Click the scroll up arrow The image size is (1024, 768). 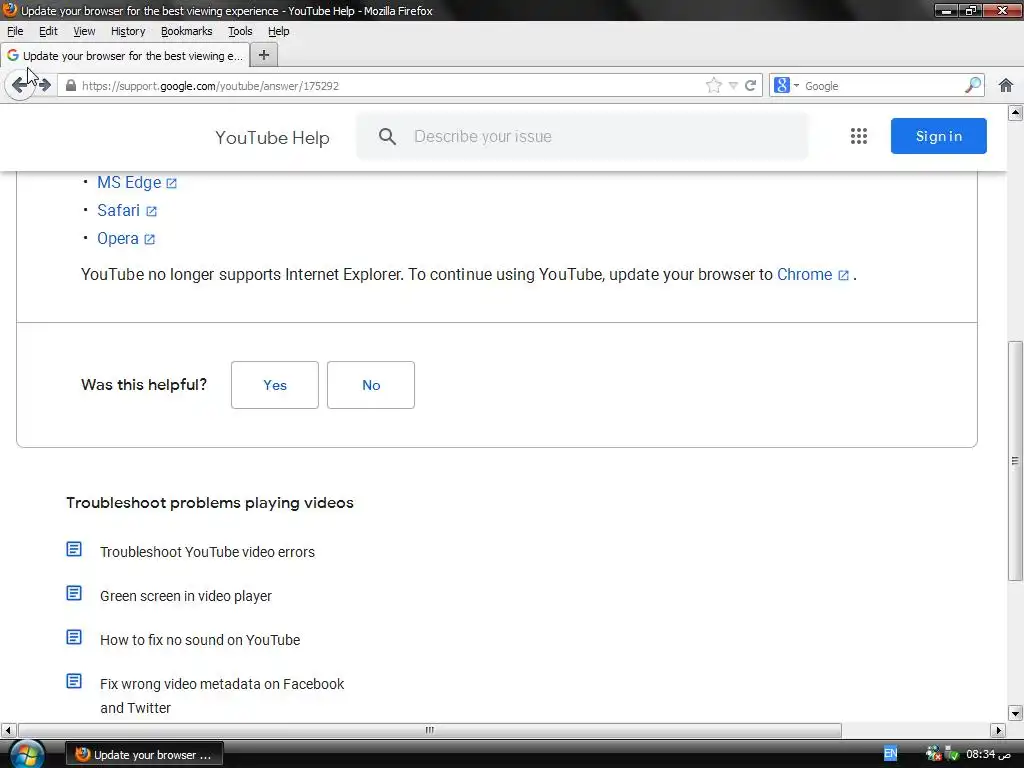point(1015,112)
